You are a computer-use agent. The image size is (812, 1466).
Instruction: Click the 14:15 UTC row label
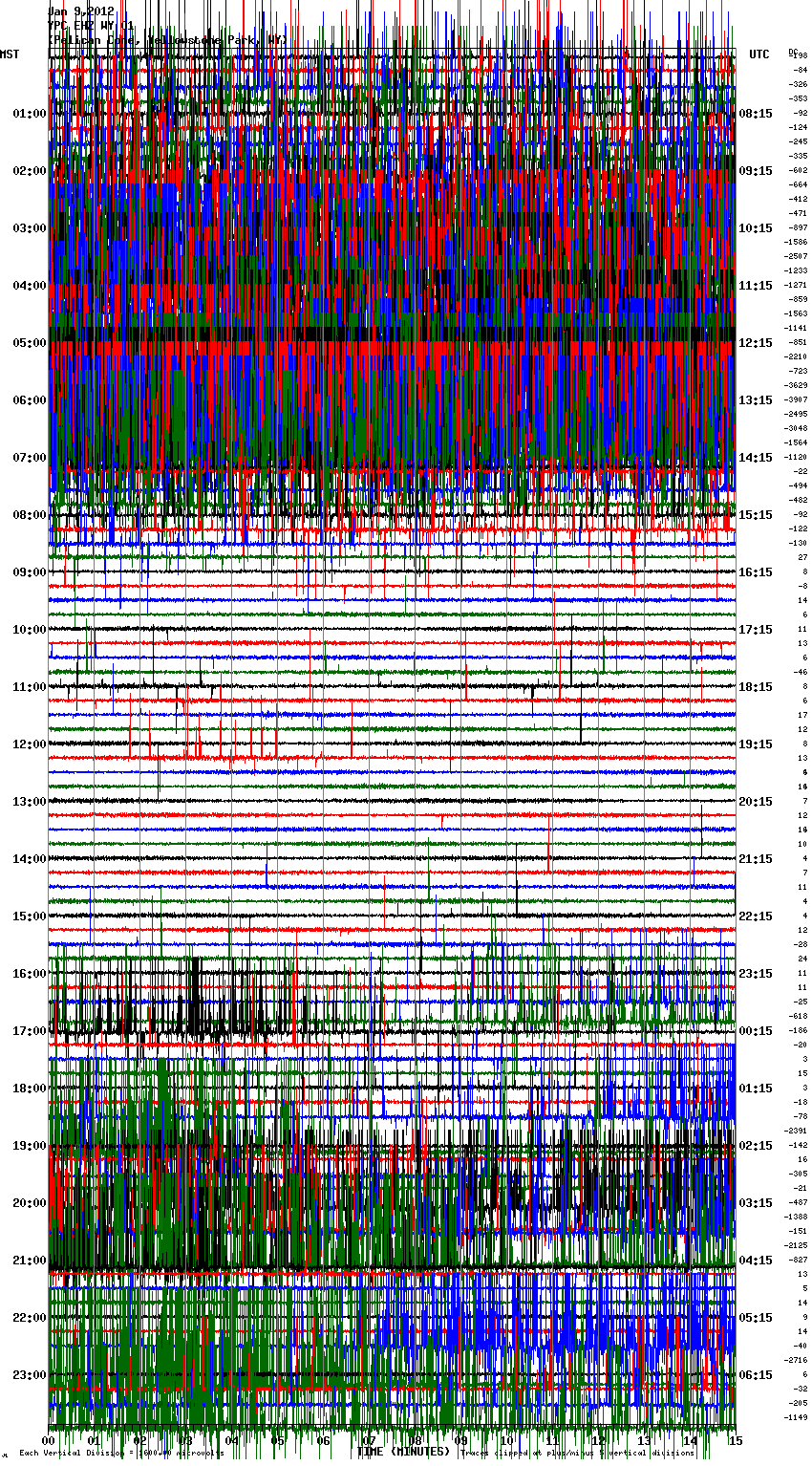click(x=756, y=458)
